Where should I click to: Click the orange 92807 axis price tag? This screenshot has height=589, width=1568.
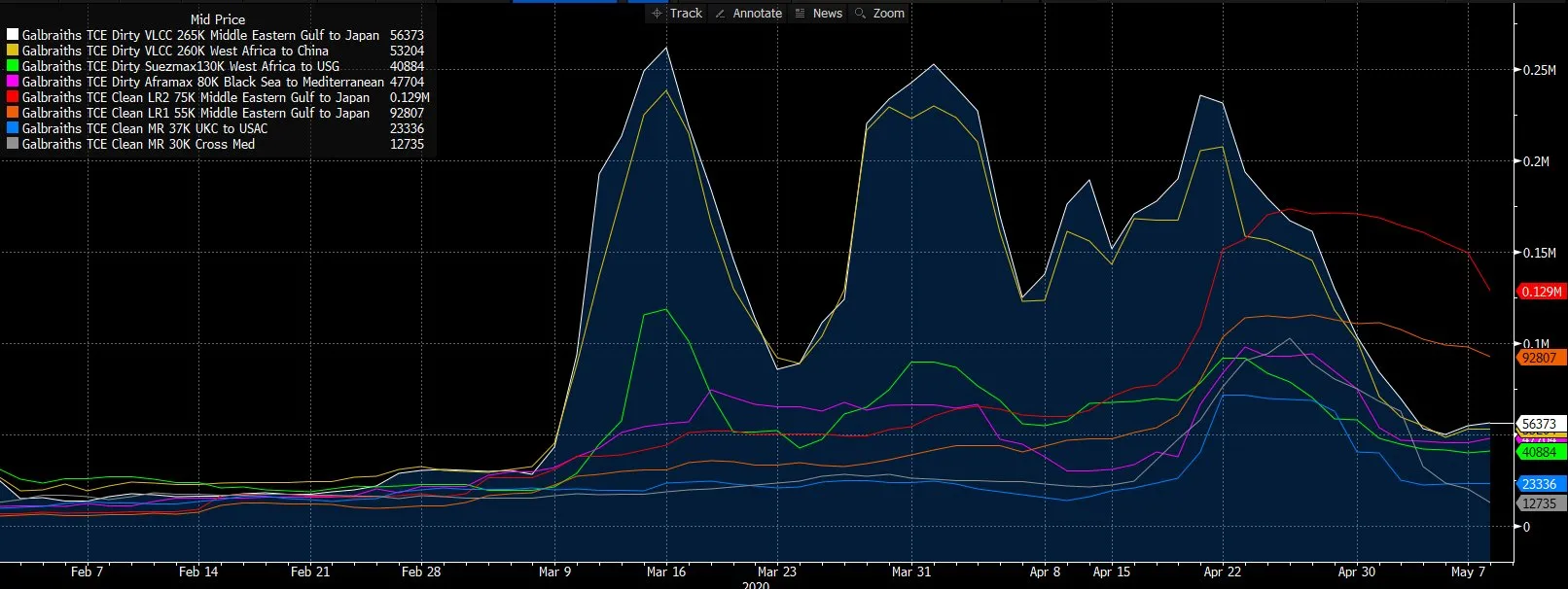coord(1541,358)
